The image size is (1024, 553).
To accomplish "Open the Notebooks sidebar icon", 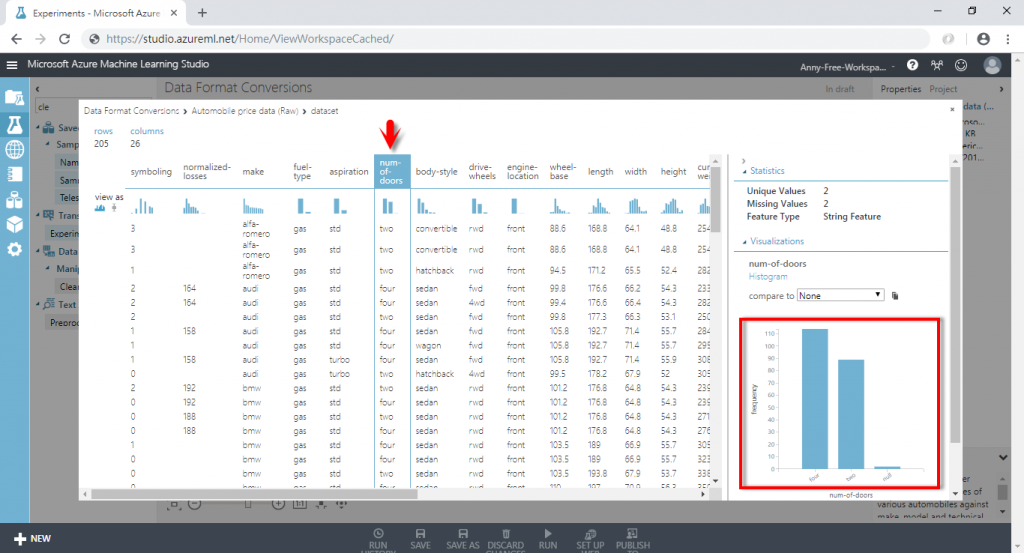I will click(14, 174).
